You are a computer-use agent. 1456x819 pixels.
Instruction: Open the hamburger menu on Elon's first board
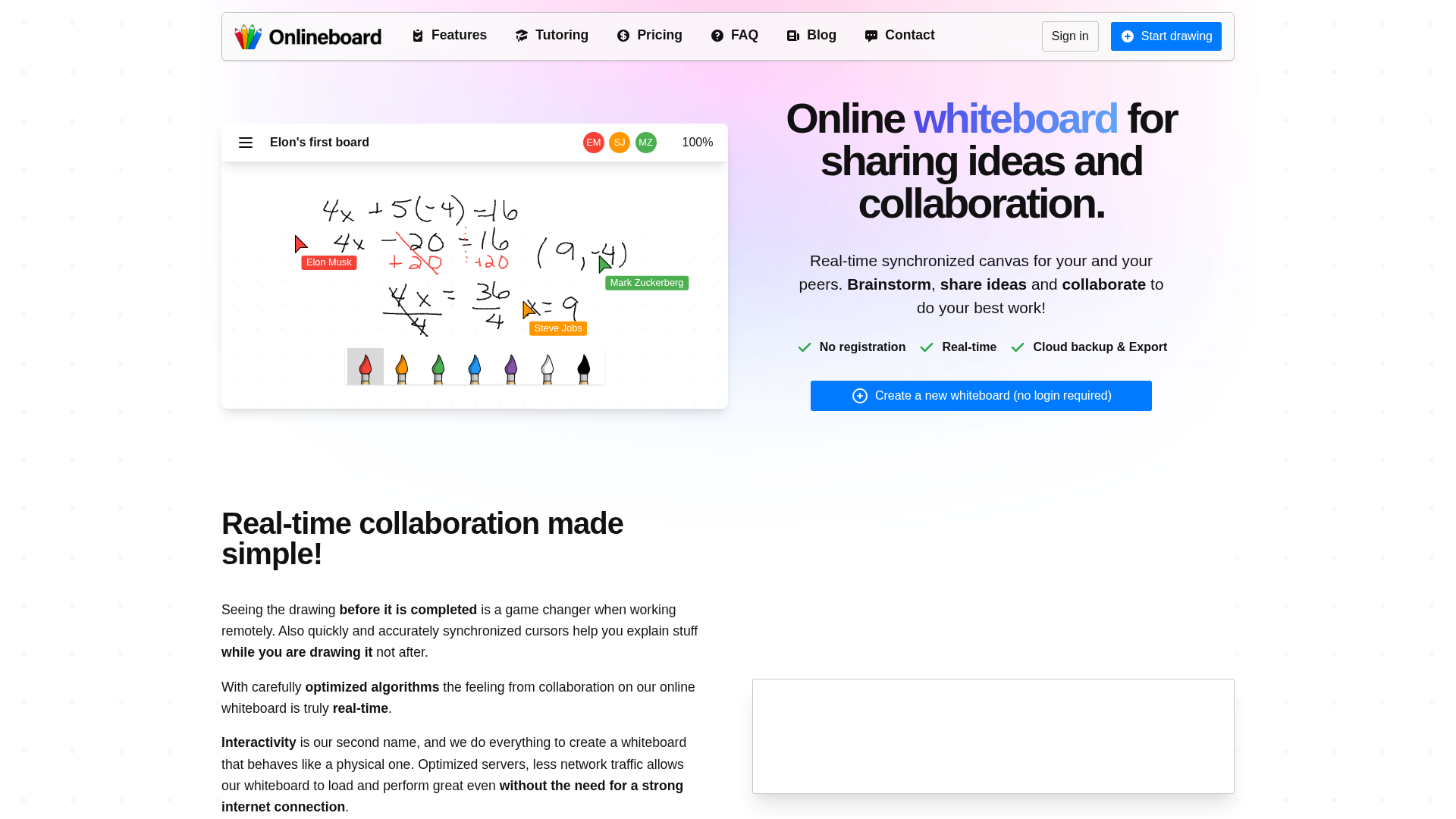(245, 142)
